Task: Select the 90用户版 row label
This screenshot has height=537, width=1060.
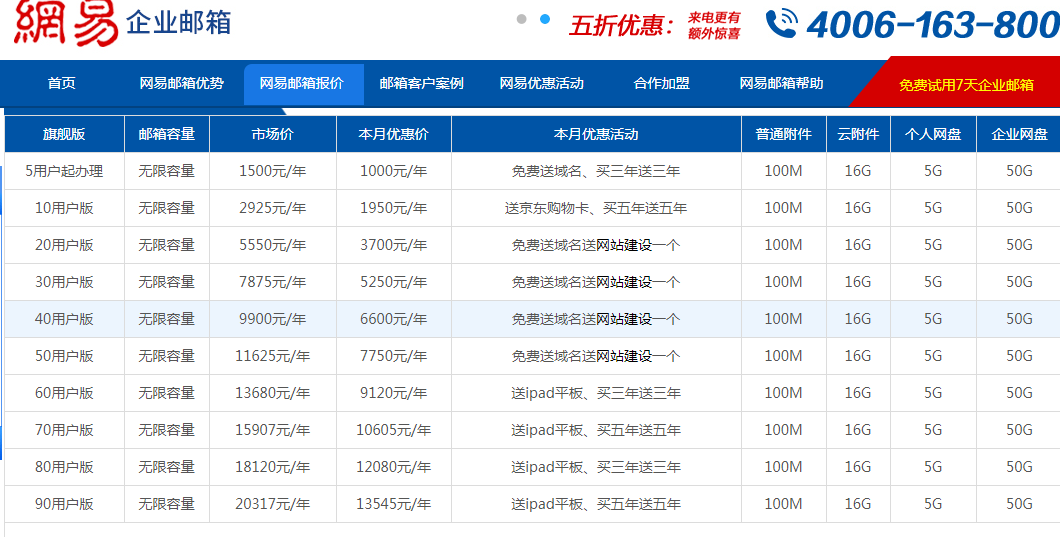Action: [64, 504]
